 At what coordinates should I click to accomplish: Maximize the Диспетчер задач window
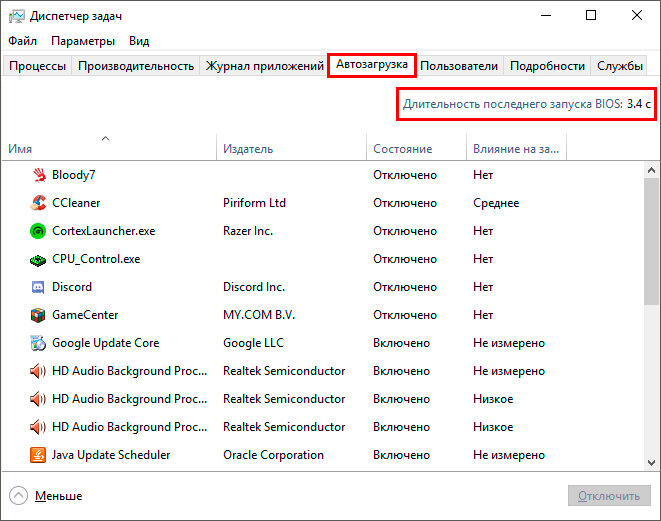tap(591, 16)
